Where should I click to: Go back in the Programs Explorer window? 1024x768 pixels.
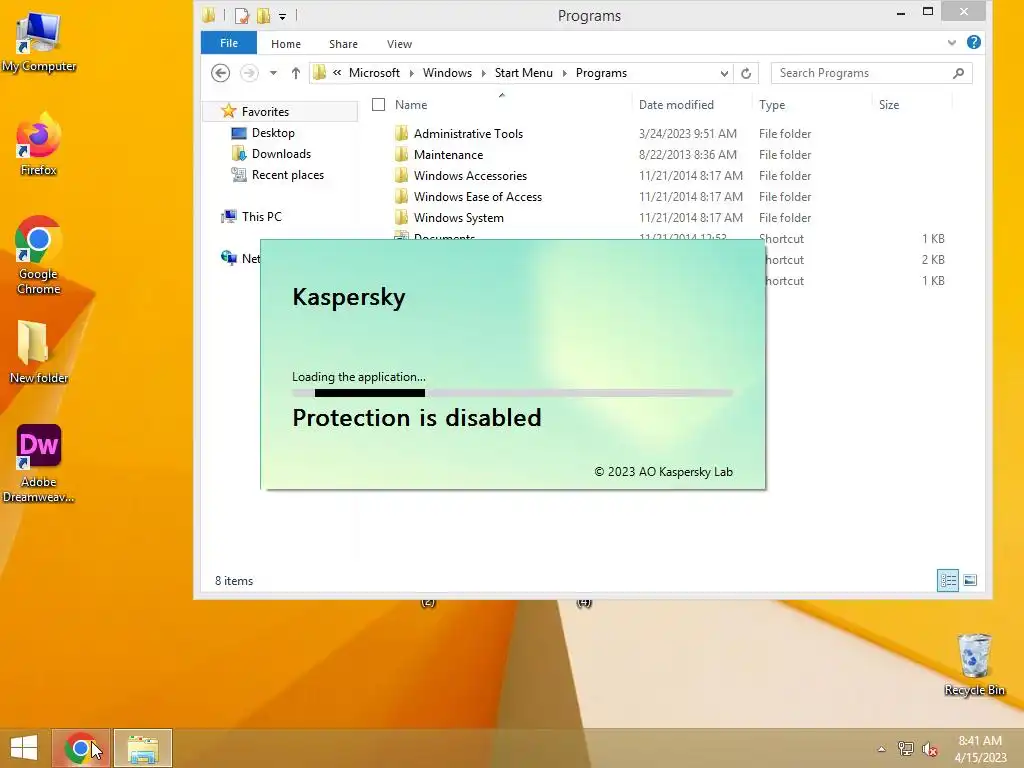click(x=221, y=73)
